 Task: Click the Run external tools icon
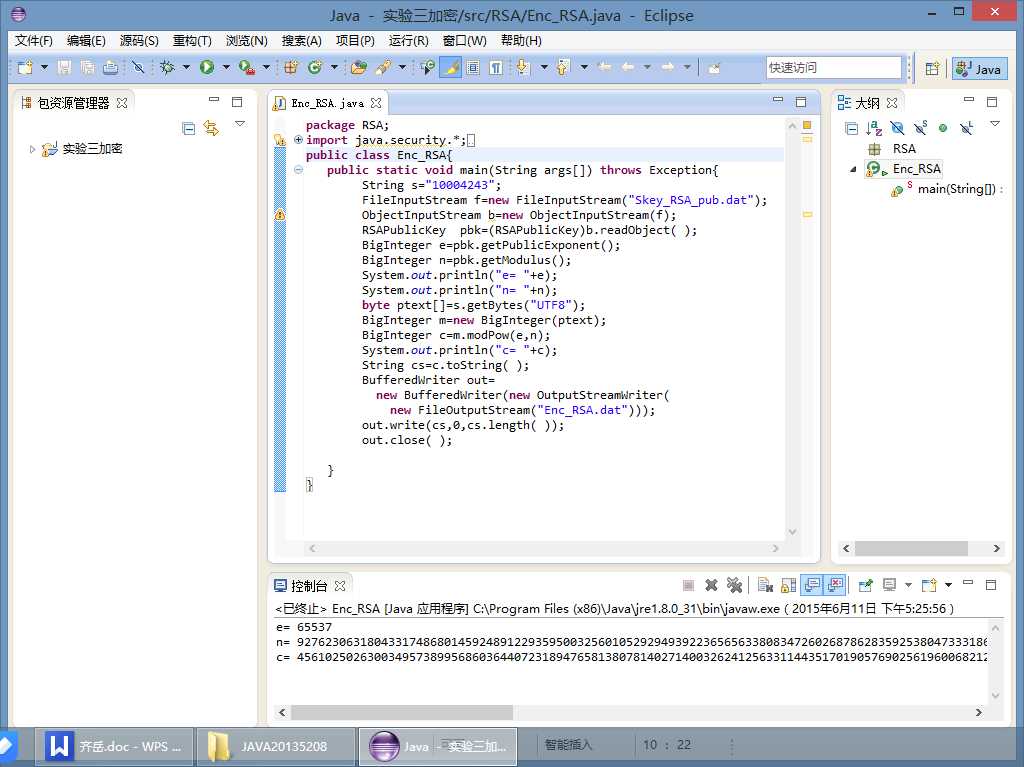click(246, 67)
